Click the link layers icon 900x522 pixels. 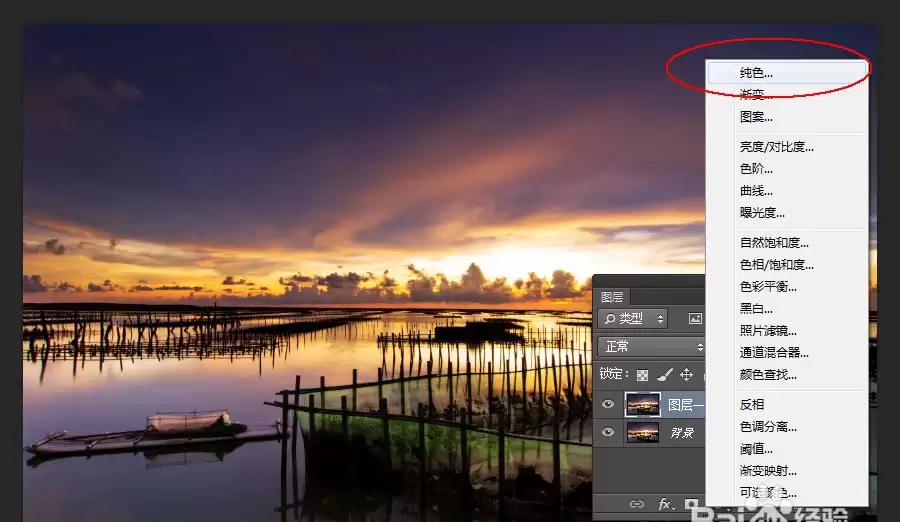click(x=637, y=504)
